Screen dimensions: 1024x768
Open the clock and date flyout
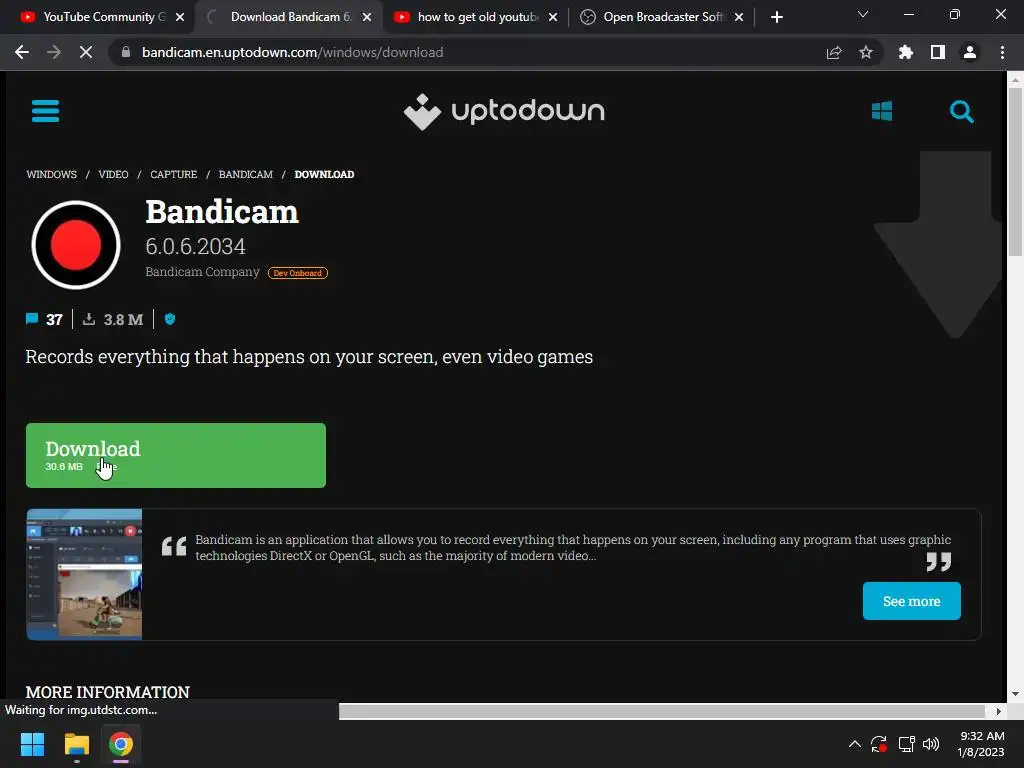coord(981,744)
